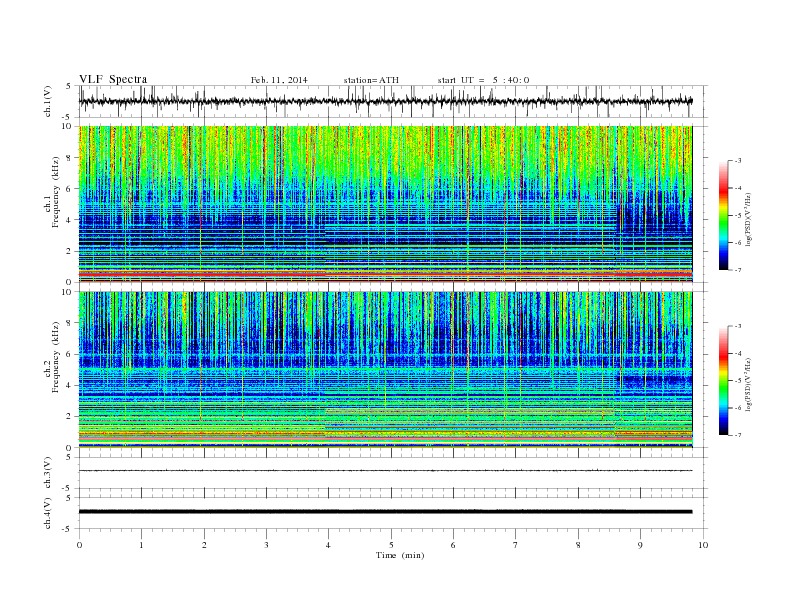Click the "ch.4(V)" axis label

[48, 513]
